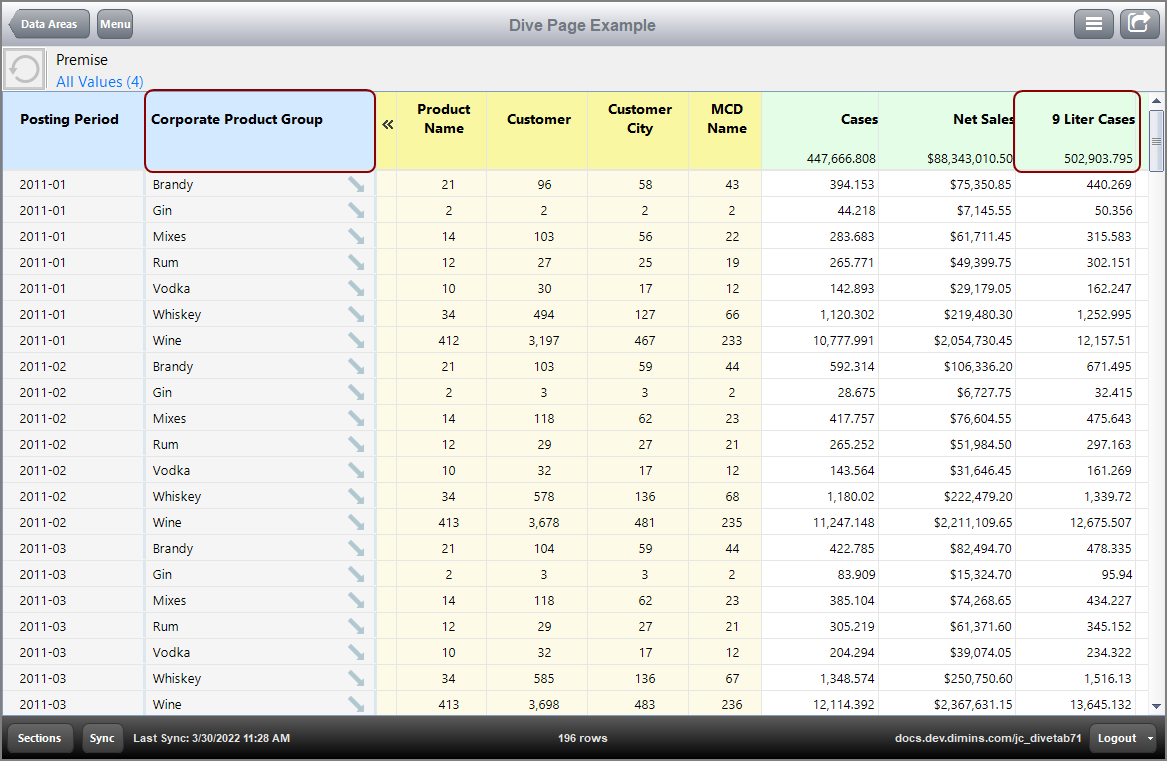Image resolution: width=1167 pixels, height=761 pixels.
Task: Click dive arrow icon for 2011-01 Wine row
Action: point(356,340)
